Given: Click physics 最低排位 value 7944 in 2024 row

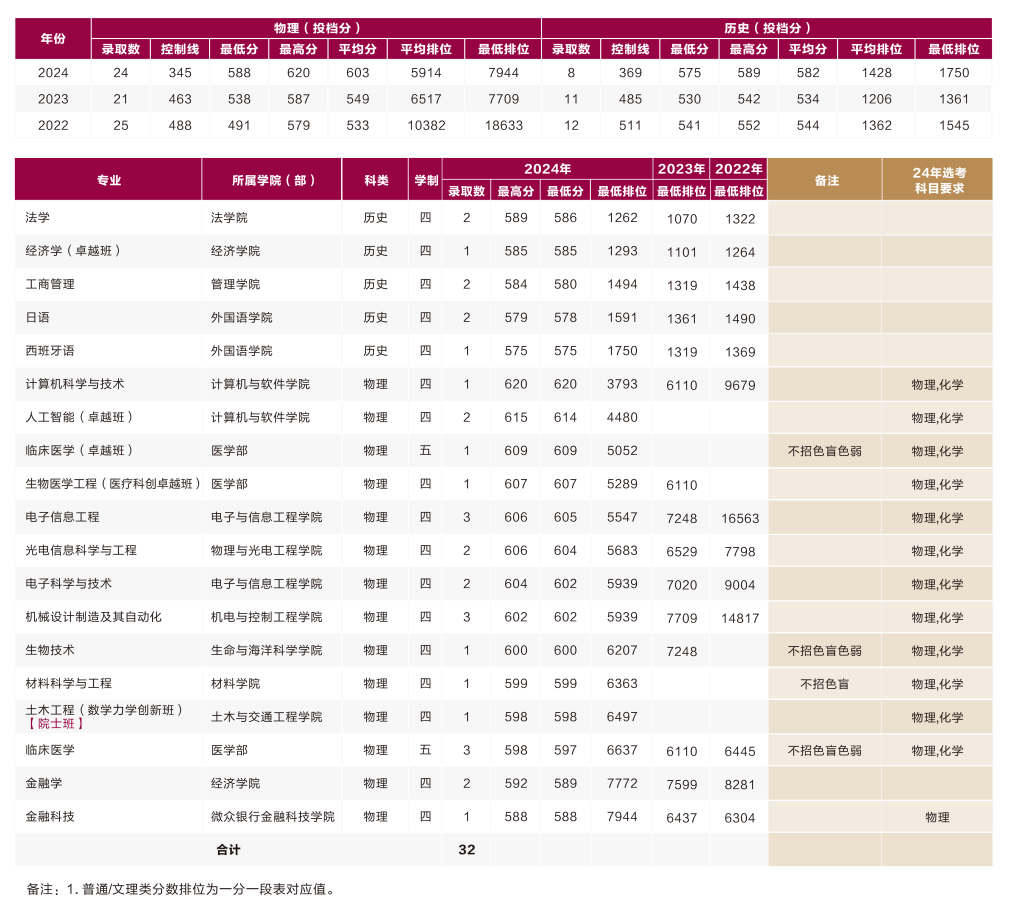Looking at the screenshot, I should pos(504,73).
